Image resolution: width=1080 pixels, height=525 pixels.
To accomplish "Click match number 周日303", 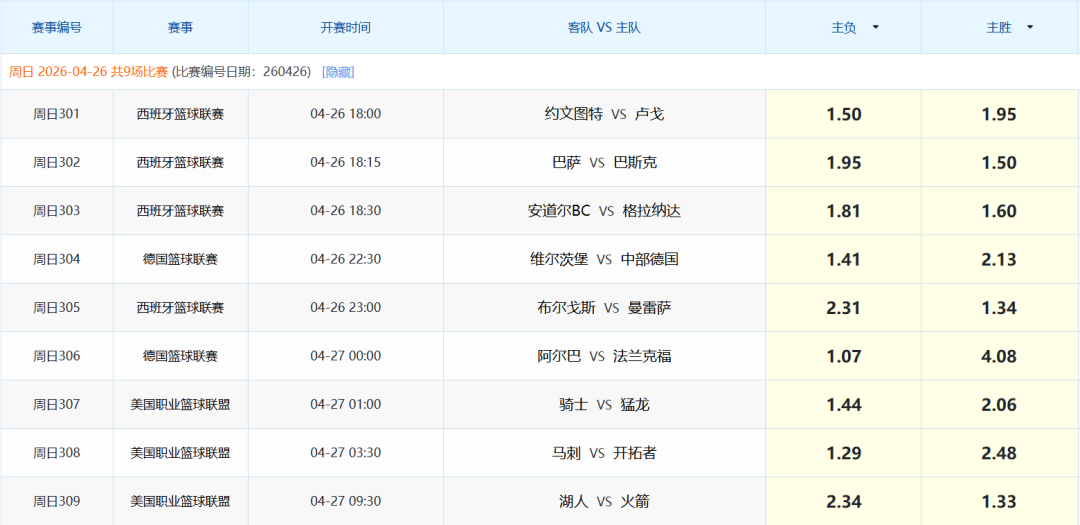I will [x=56, y=211].
